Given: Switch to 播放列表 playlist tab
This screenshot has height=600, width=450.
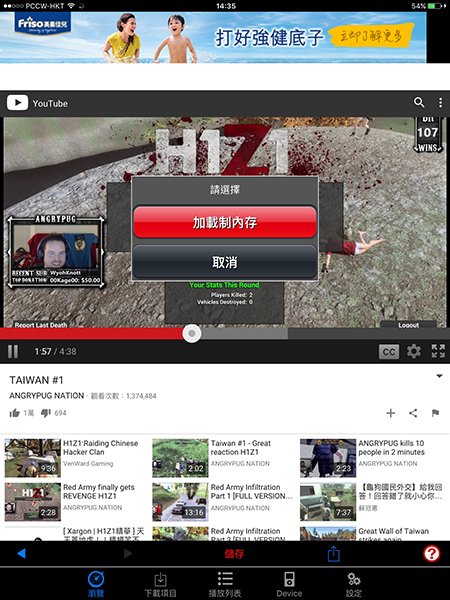Looking at the screenshot, I should pos(225,584).
